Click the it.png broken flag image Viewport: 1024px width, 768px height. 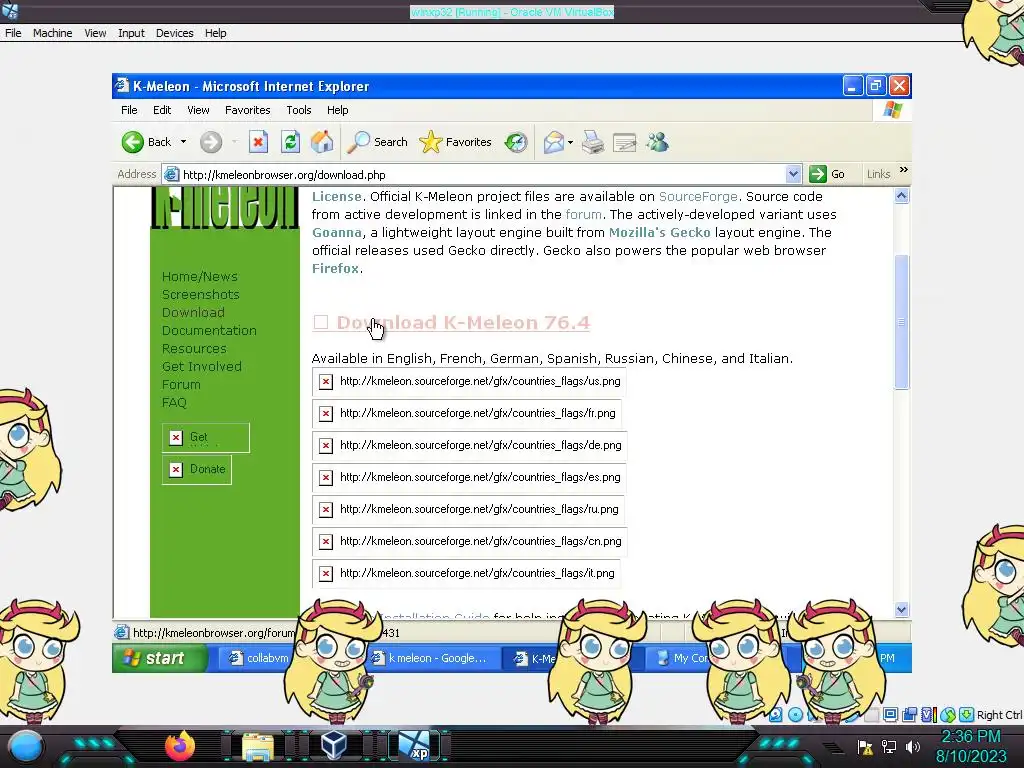(466, 573)
